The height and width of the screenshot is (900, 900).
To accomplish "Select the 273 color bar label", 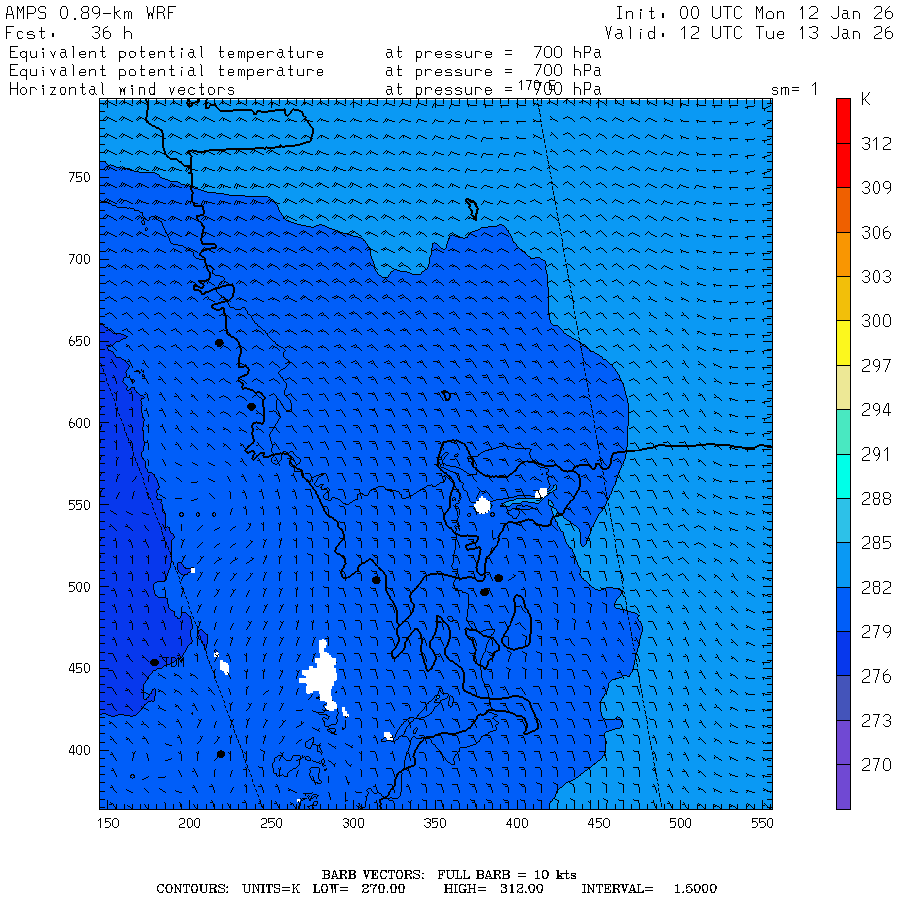I will point(876,721).
